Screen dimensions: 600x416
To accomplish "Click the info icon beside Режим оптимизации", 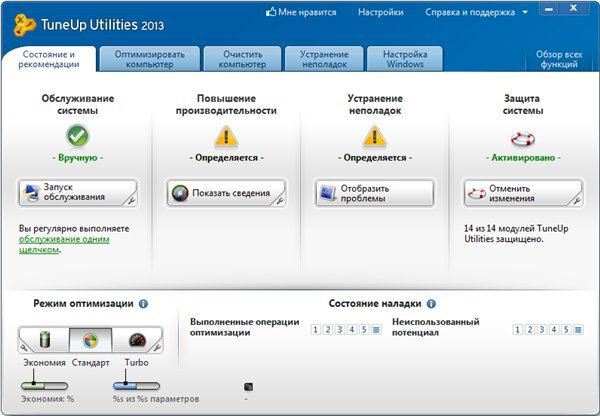I will [143, 304].
